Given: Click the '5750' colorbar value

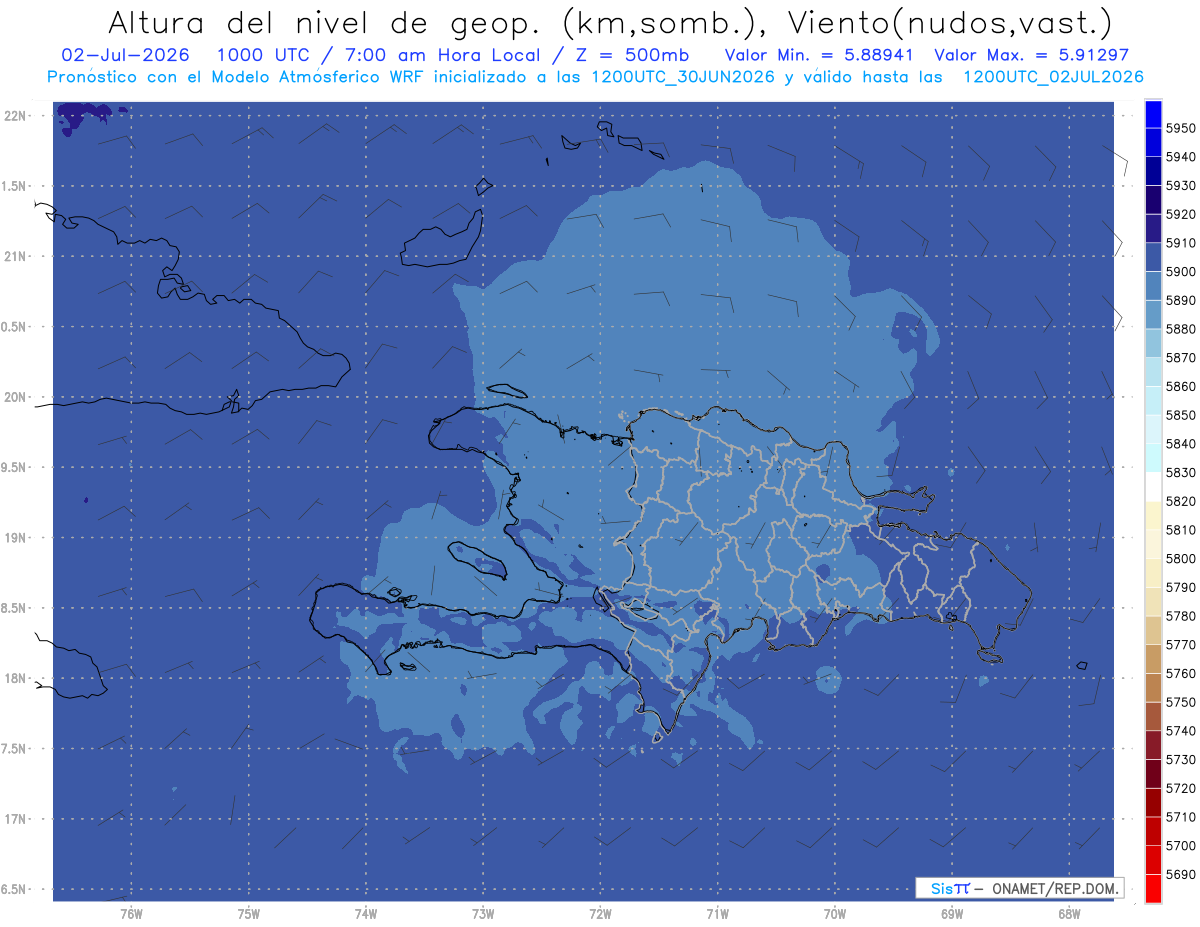Looking at the screenshot, I should (1181, 702).
